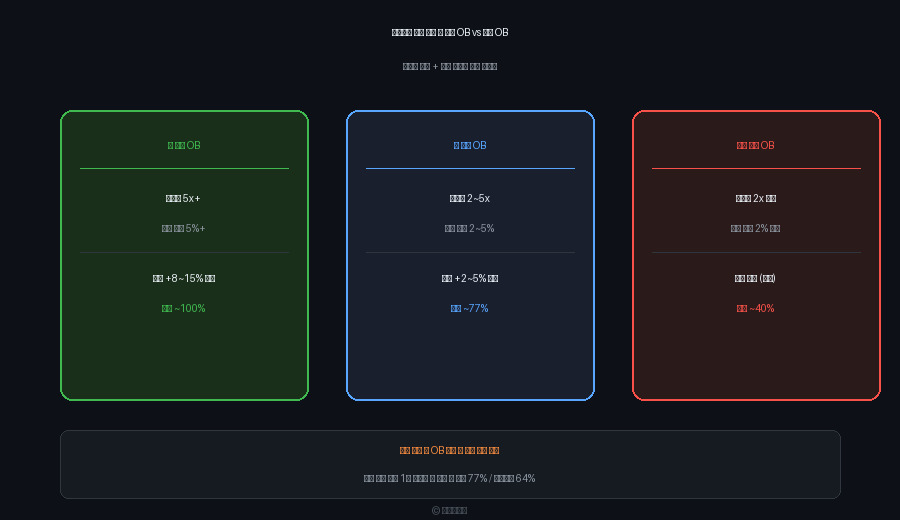Click the "5x+" line in the green card
Viewport: 900px width, 520px height.
pyautogui.click(x=183, y=199)
